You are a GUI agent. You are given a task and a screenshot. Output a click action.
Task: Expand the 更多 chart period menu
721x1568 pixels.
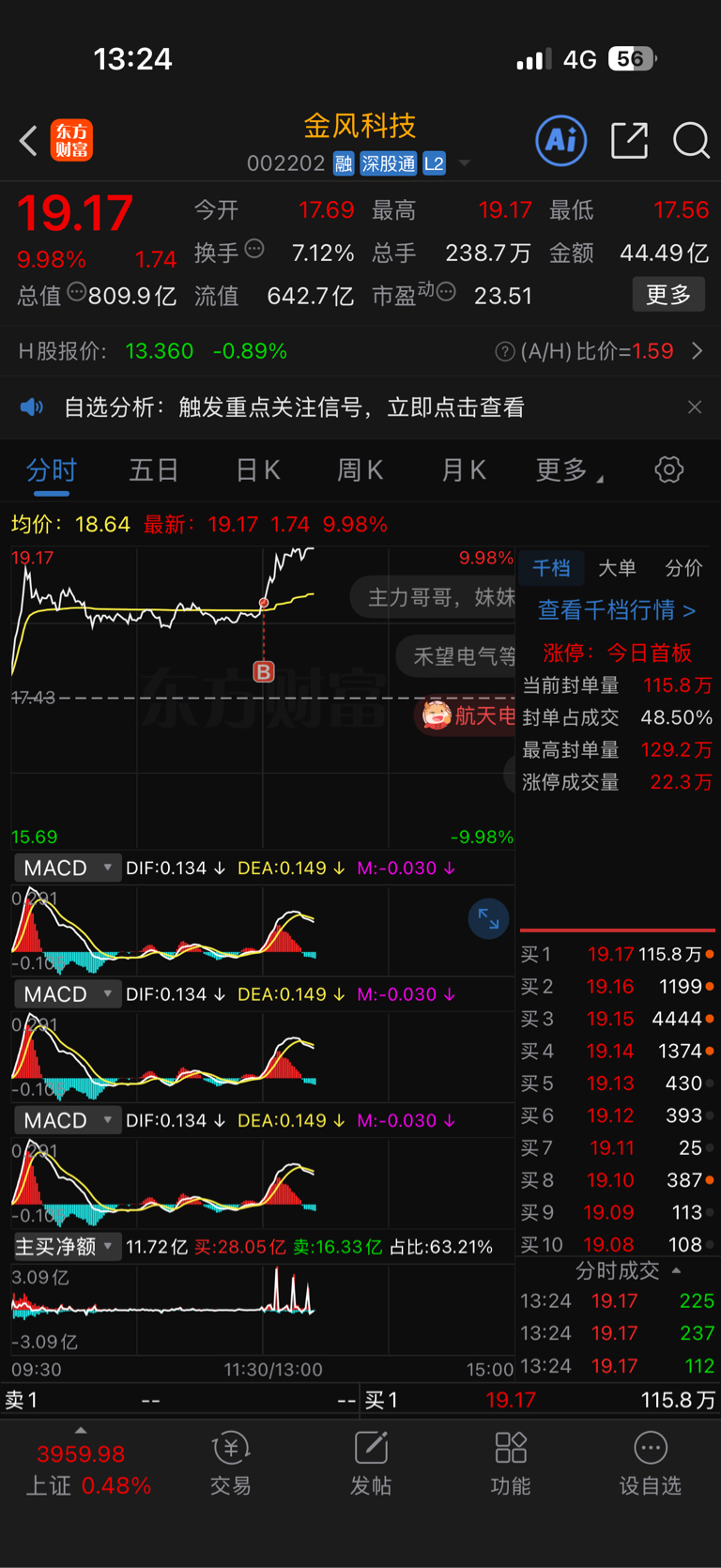(569, 469)
